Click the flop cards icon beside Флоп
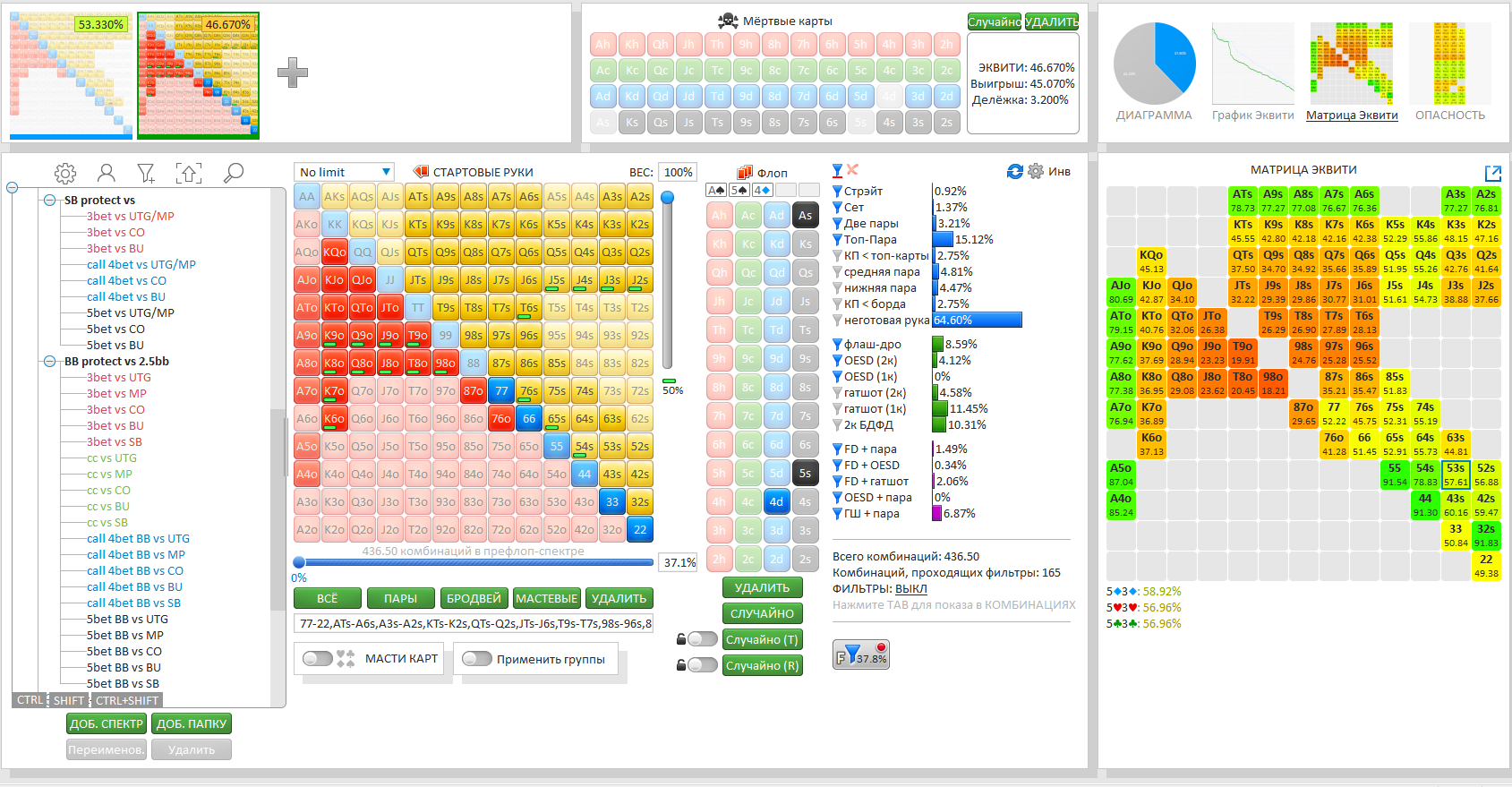This screenshot has width=1512, height=787. (x=744, y=173)
